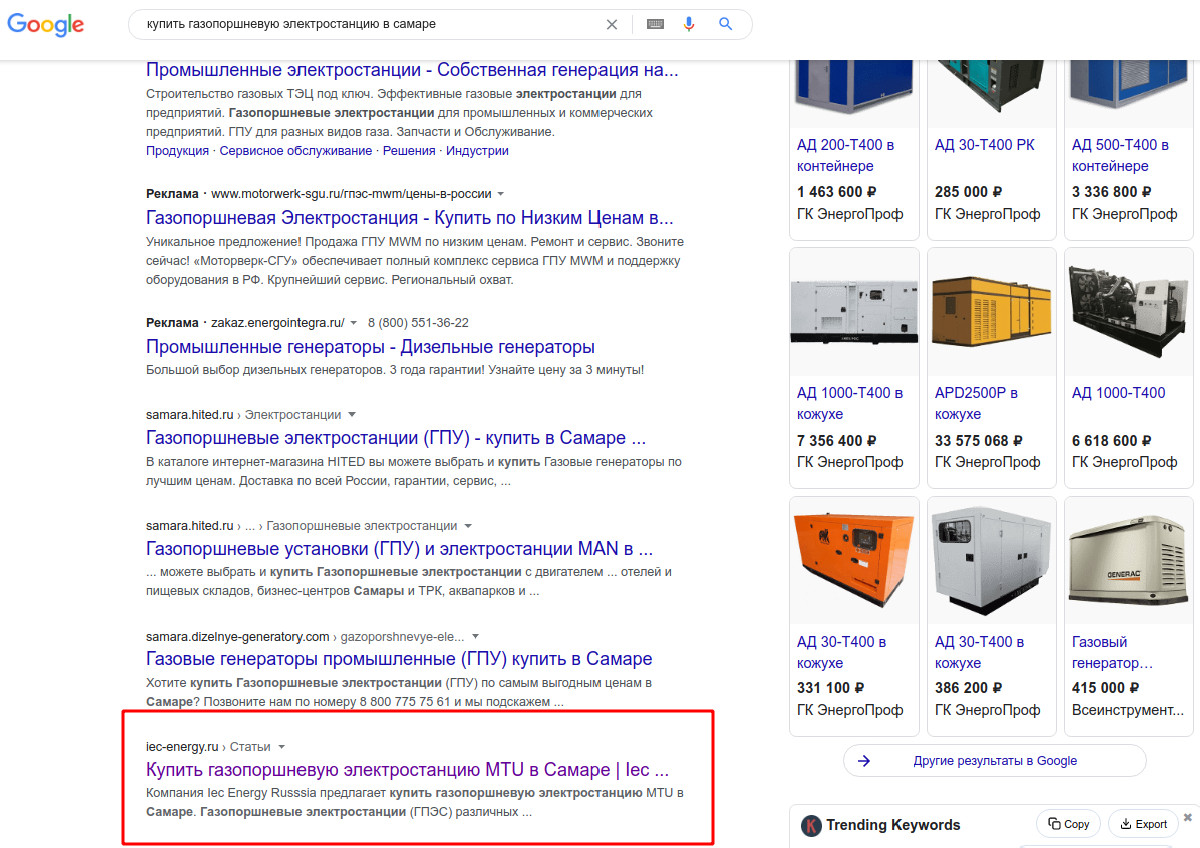
Task: Click open-frame generator image priced 6 618 600 ₽
Action: tap(1129, 312)
